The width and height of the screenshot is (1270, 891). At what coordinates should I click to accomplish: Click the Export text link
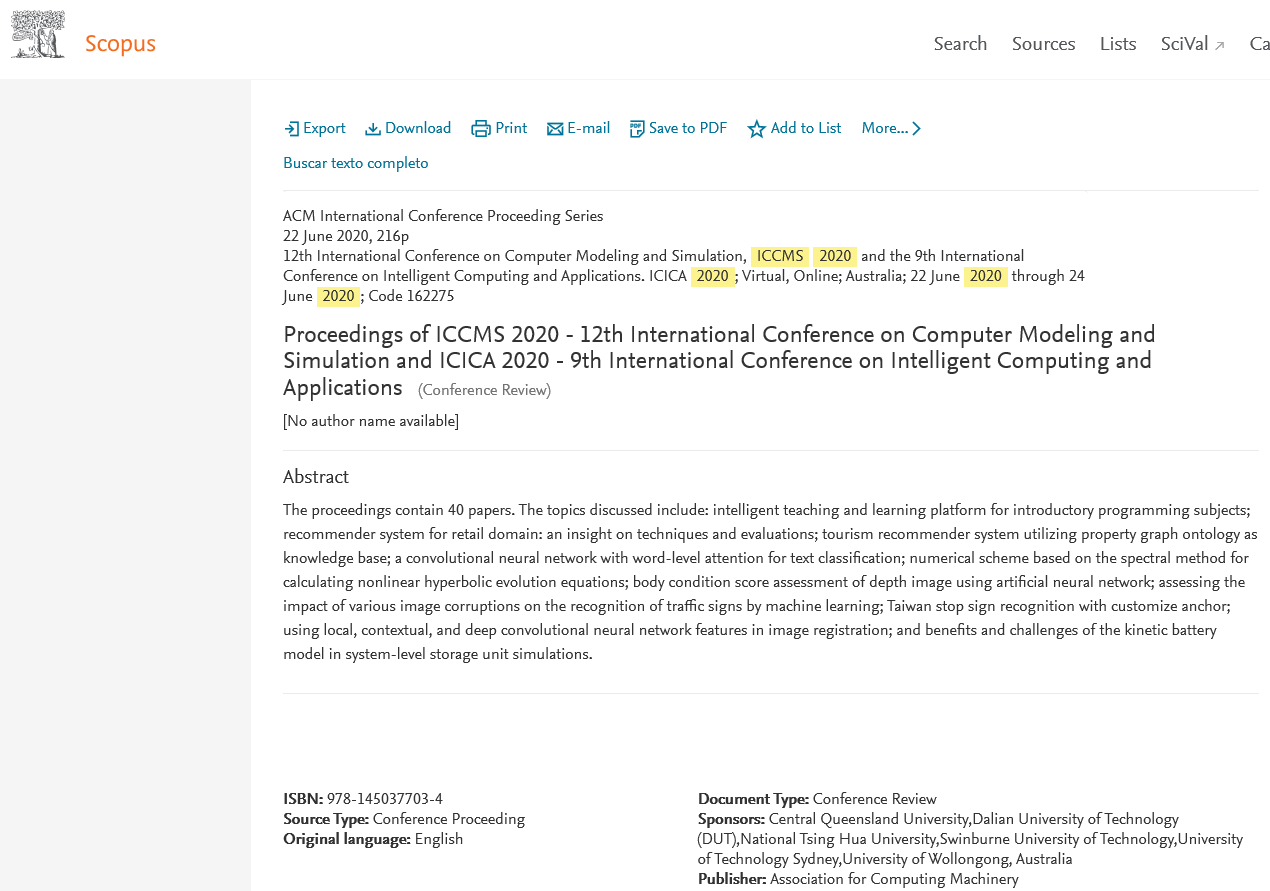324,128
